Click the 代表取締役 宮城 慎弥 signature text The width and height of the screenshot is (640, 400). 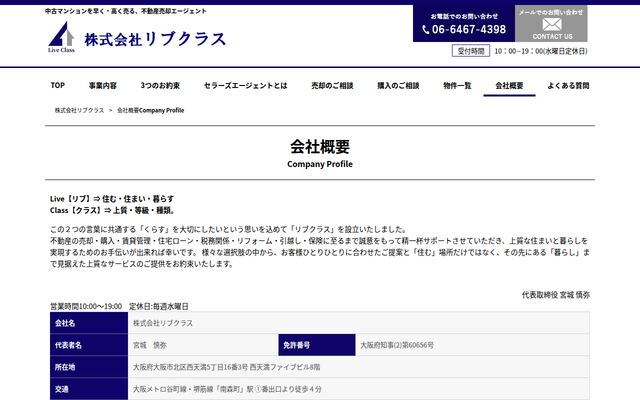tap(556, 295)
